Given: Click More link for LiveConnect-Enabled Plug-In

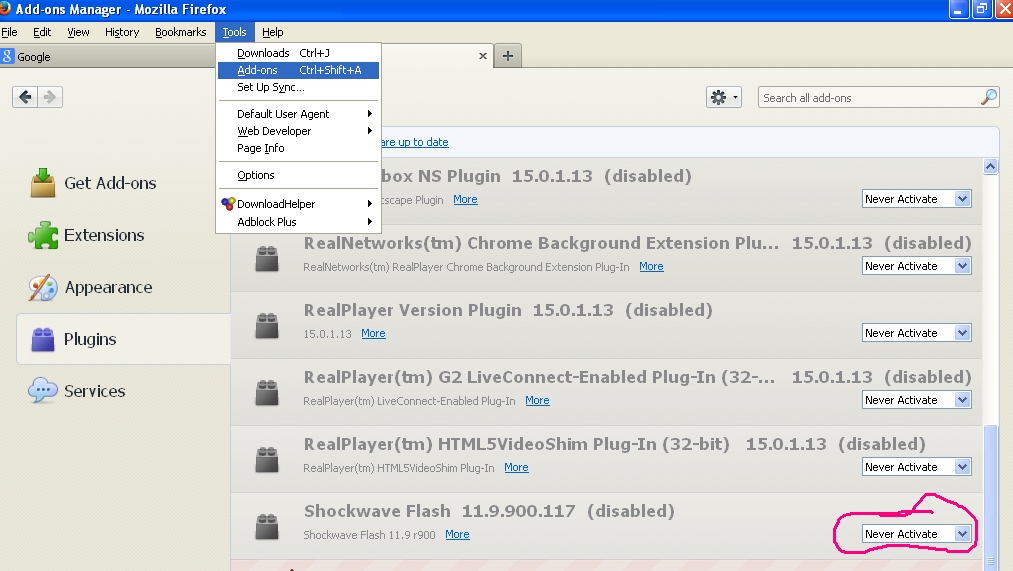Looking at the screenshot, I should pyautogui.click(x=538, y=400).
